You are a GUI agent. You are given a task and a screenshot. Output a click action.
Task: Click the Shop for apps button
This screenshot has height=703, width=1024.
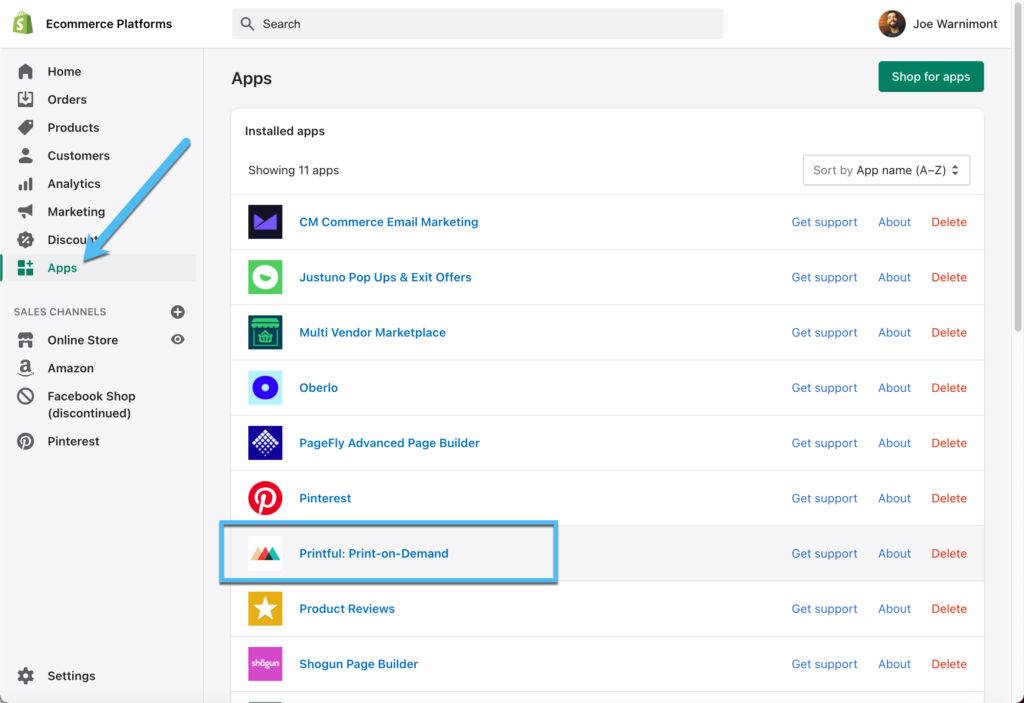[931, 76]
